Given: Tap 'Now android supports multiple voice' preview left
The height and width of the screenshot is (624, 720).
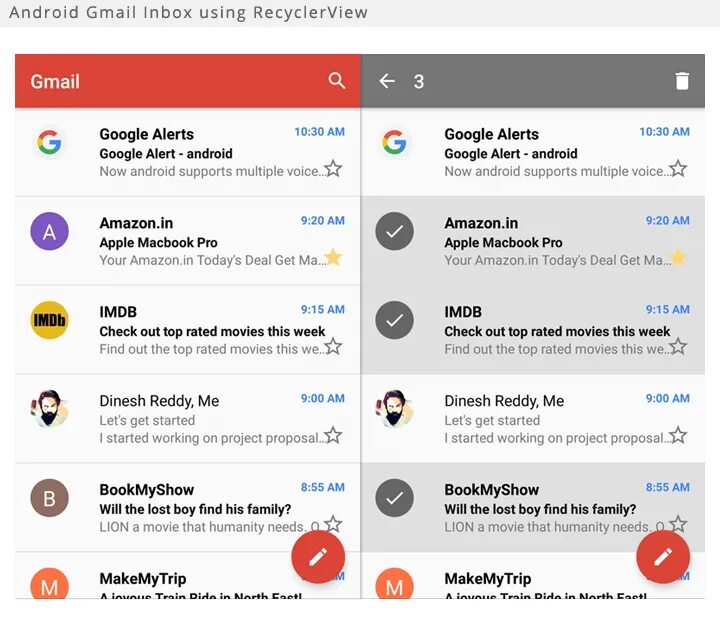Looking at the screenshot, I should click(x=212, y=171).
